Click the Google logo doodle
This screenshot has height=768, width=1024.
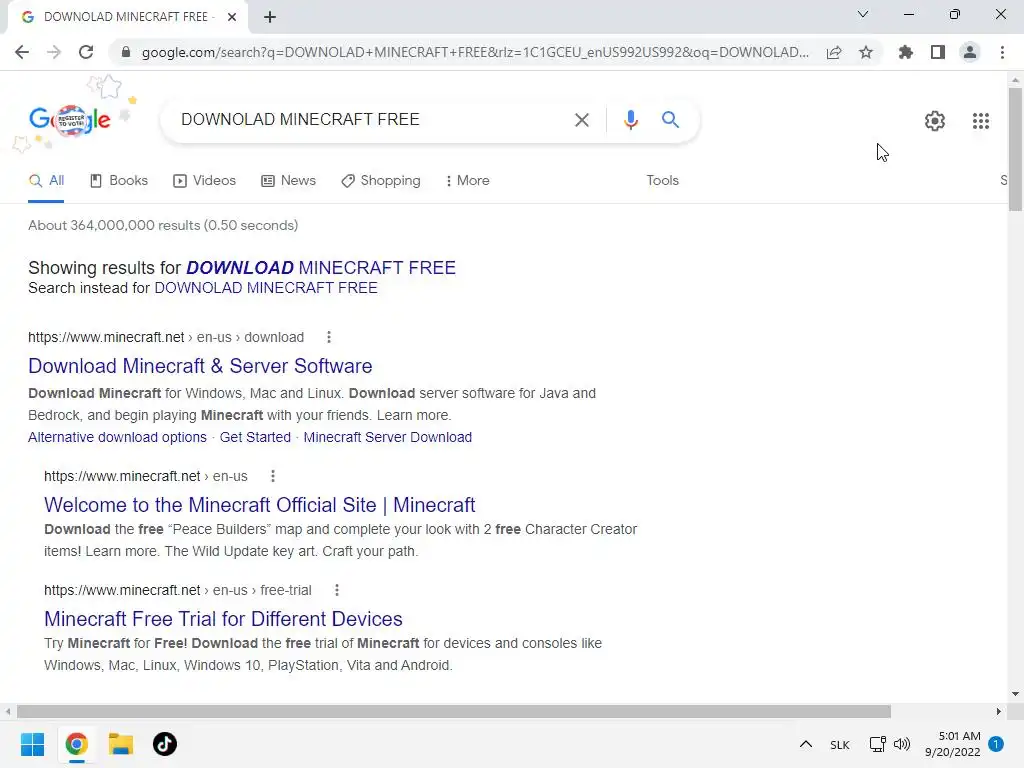tap(70, 120)
